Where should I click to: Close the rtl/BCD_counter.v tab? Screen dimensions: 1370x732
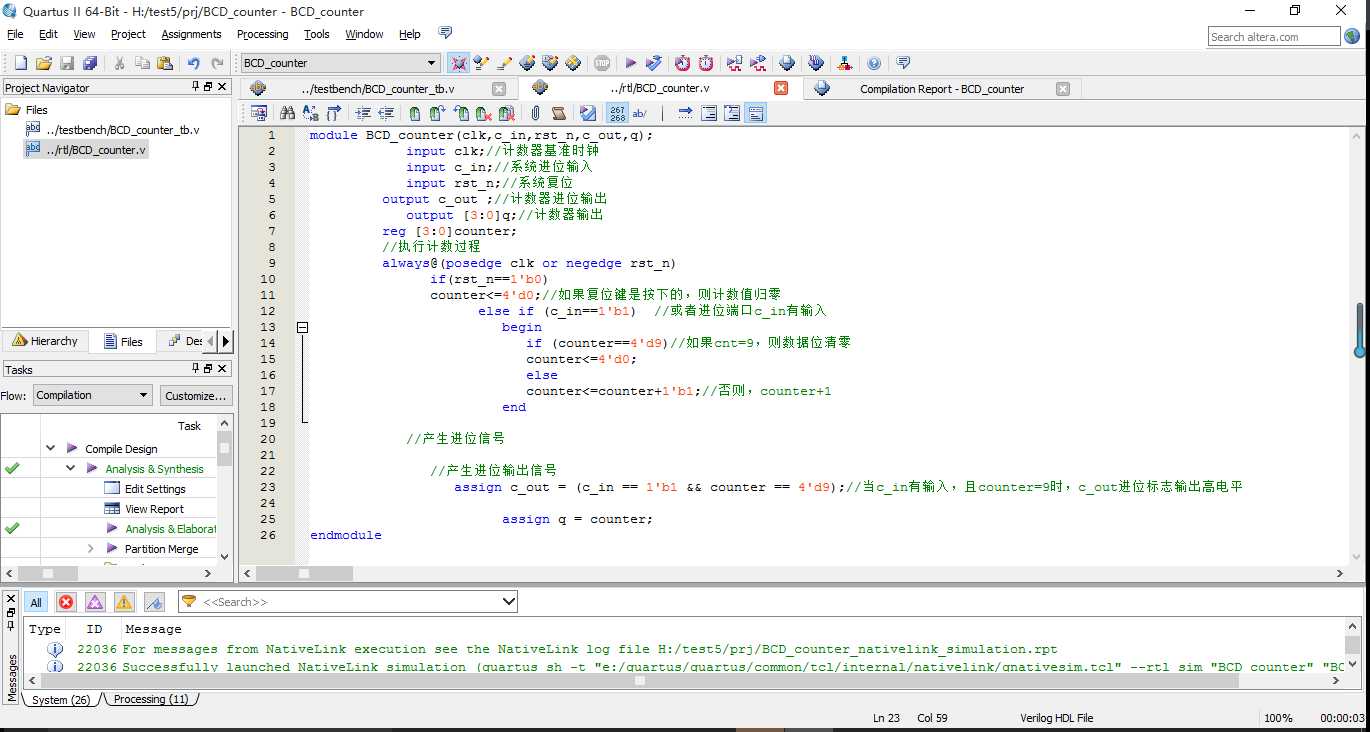pyautogui.click(x=781, y=88)
